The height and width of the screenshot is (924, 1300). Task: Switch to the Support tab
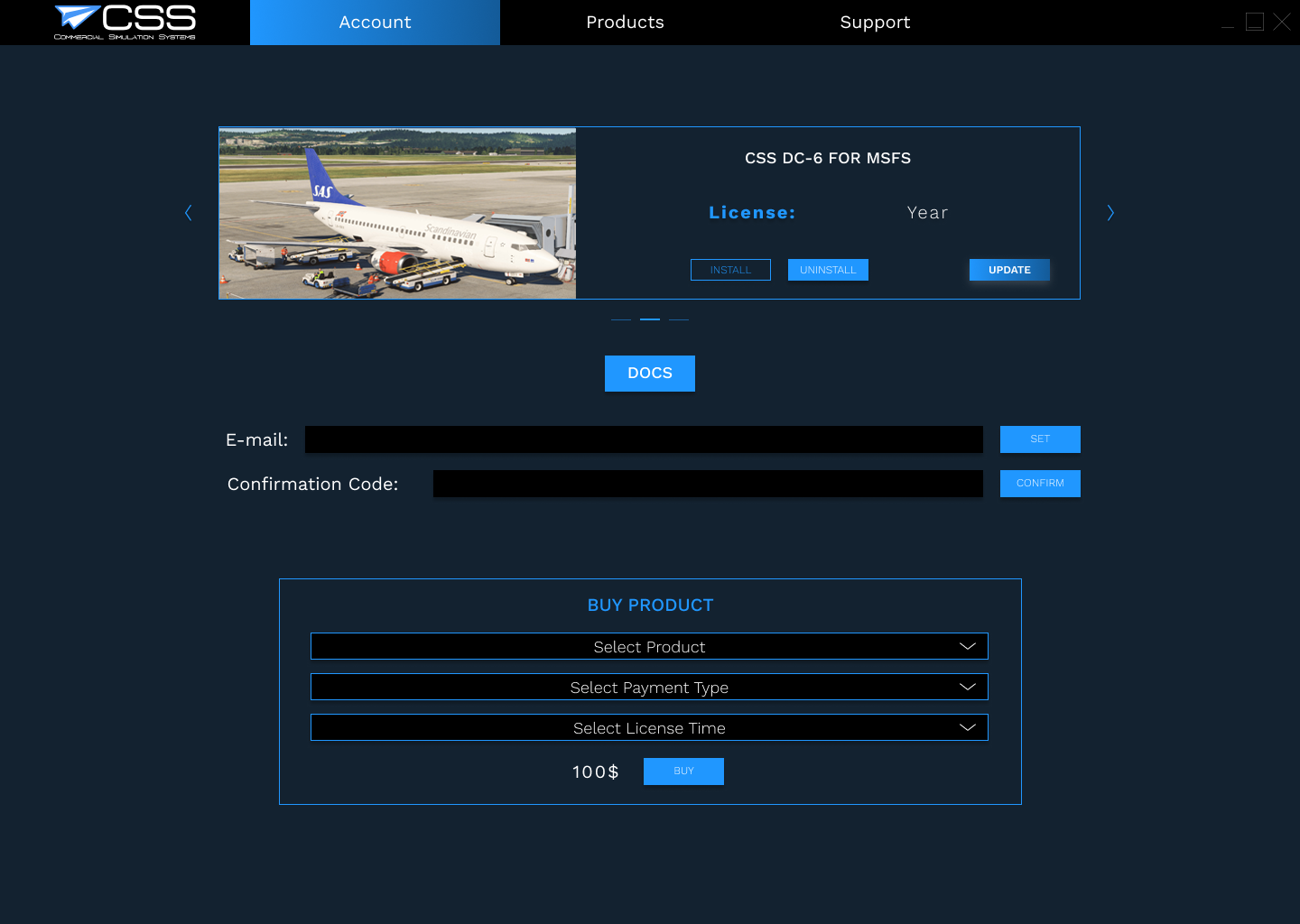tap(875, 23)
